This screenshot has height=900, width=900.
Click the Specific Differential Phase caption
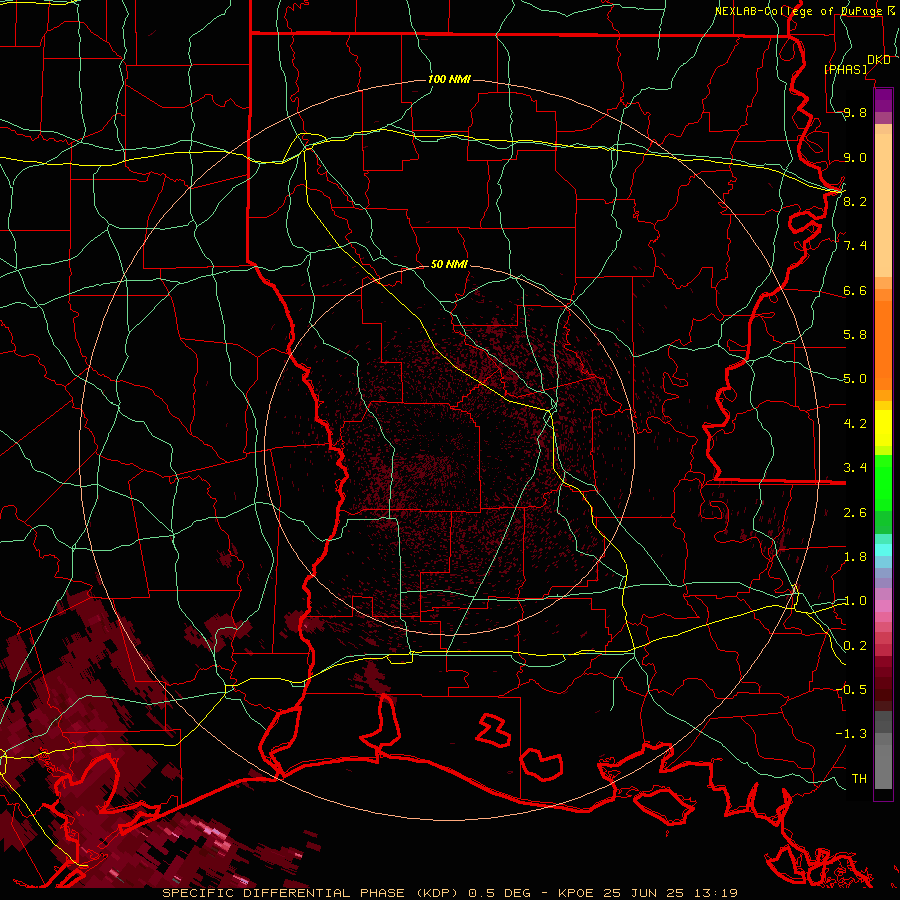[449, 893]
